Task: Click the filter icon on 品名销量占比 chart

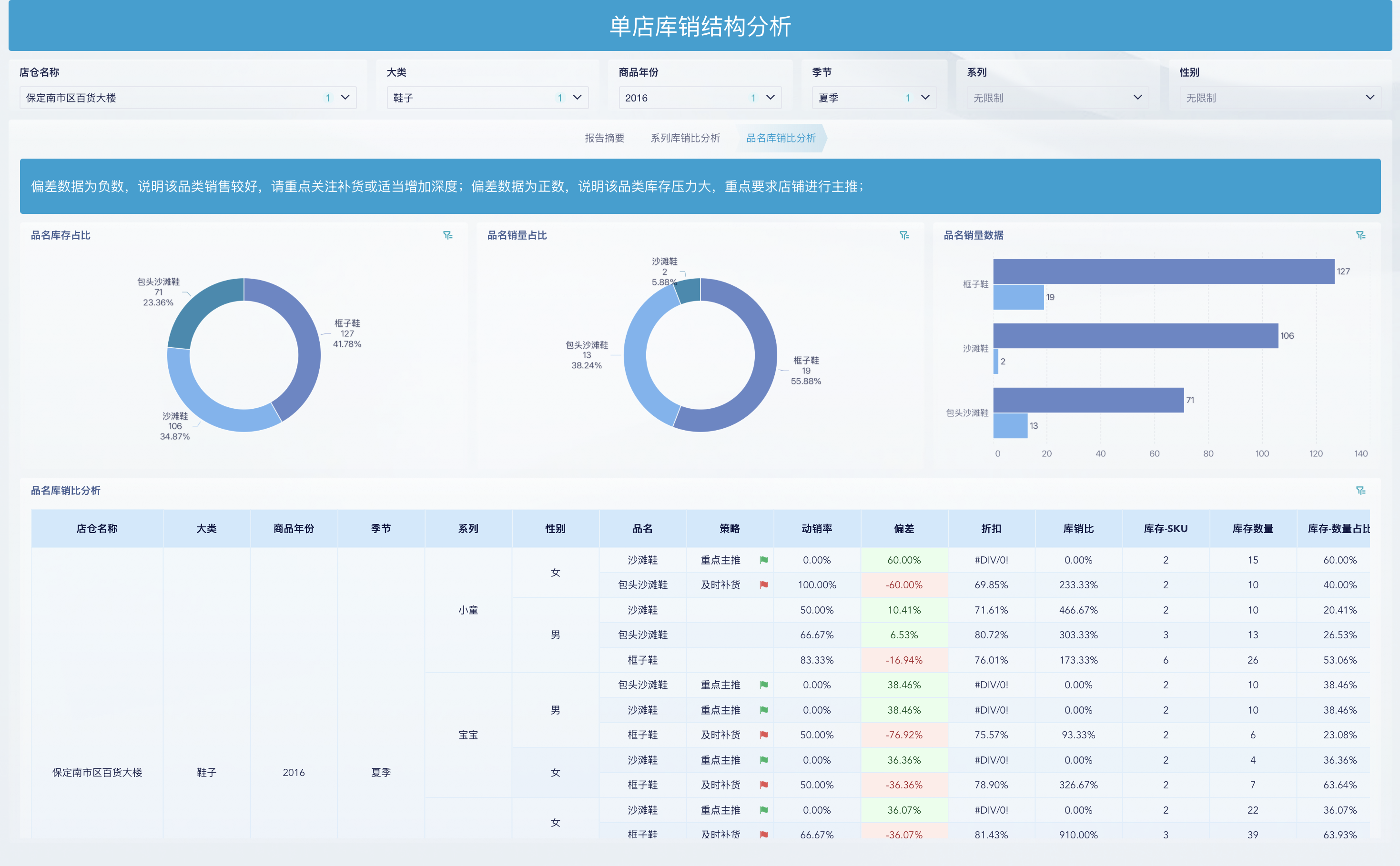Action: (x=905, y=234)
